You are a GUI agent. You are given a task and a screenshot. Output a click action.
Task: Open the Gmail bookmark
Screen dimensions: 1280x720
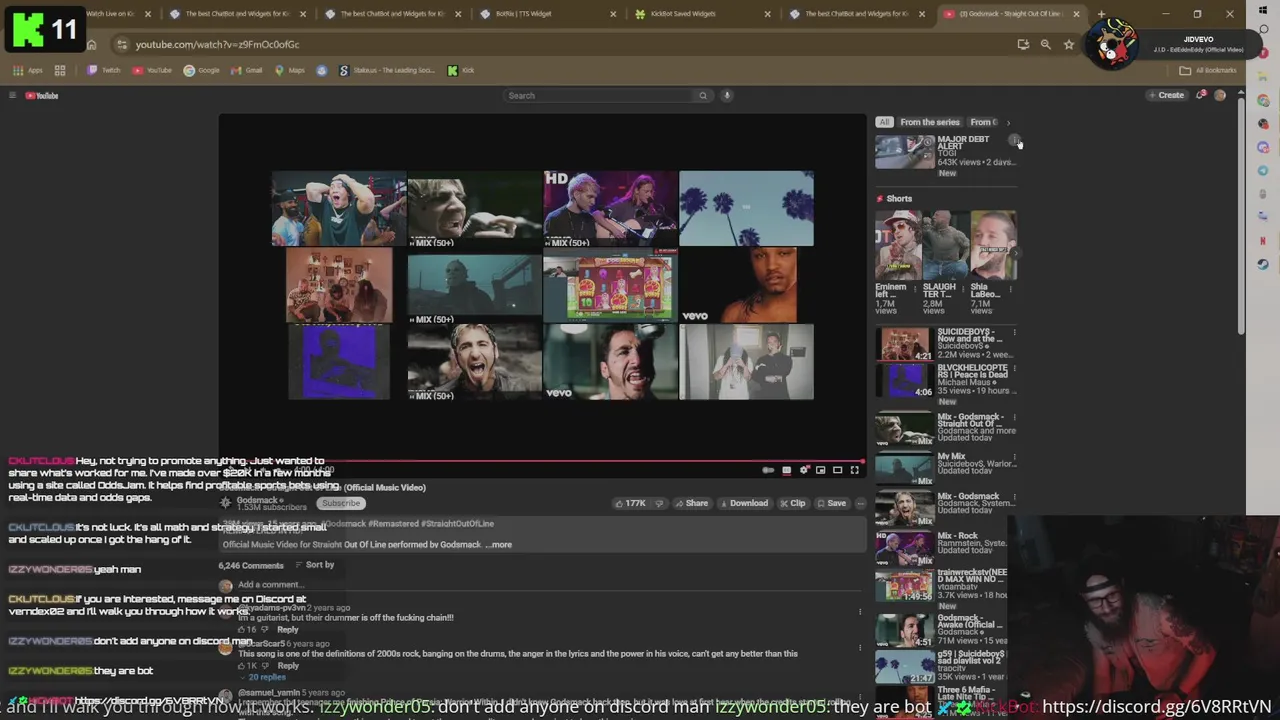click(x=247, y=70)
